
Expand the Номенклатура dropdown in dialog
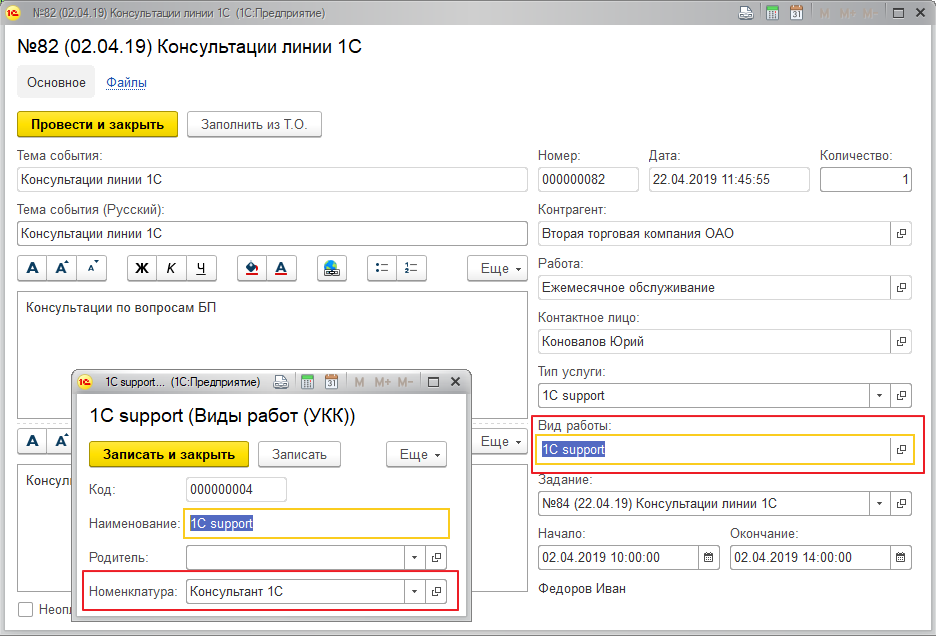(x=414, y=592)
